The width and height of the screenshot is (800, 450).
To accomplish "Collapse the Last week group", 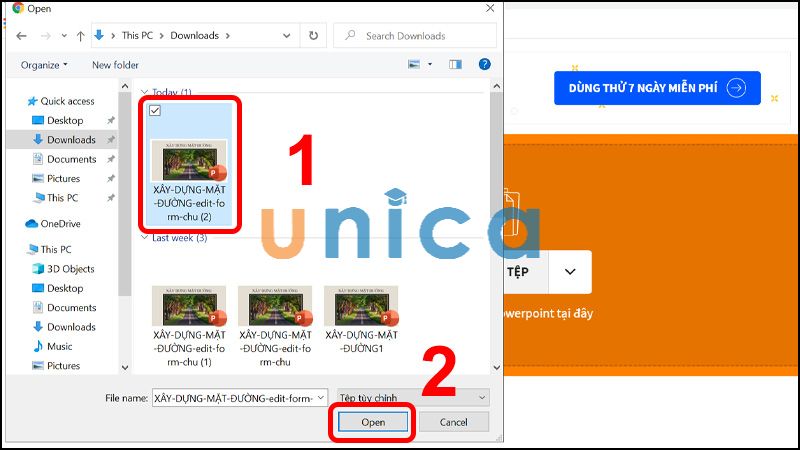I will [144, 238].
